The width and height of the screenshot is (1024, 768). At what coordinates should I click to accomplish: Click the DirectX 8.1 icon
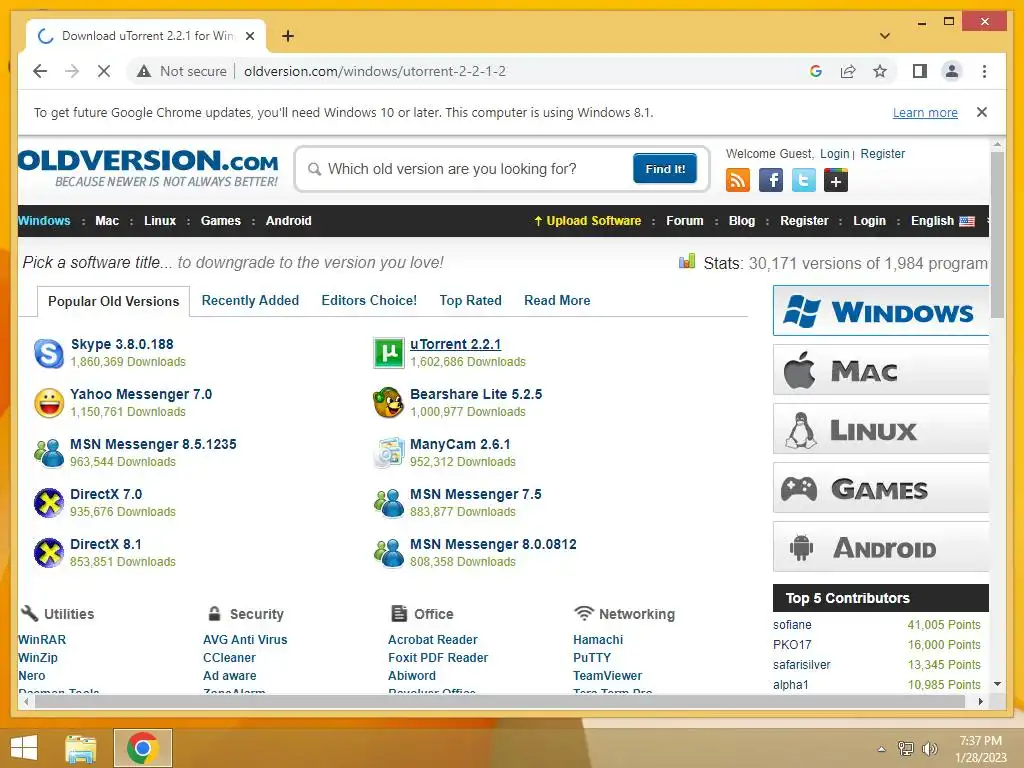pyautogui.click(x=48, y=553)
